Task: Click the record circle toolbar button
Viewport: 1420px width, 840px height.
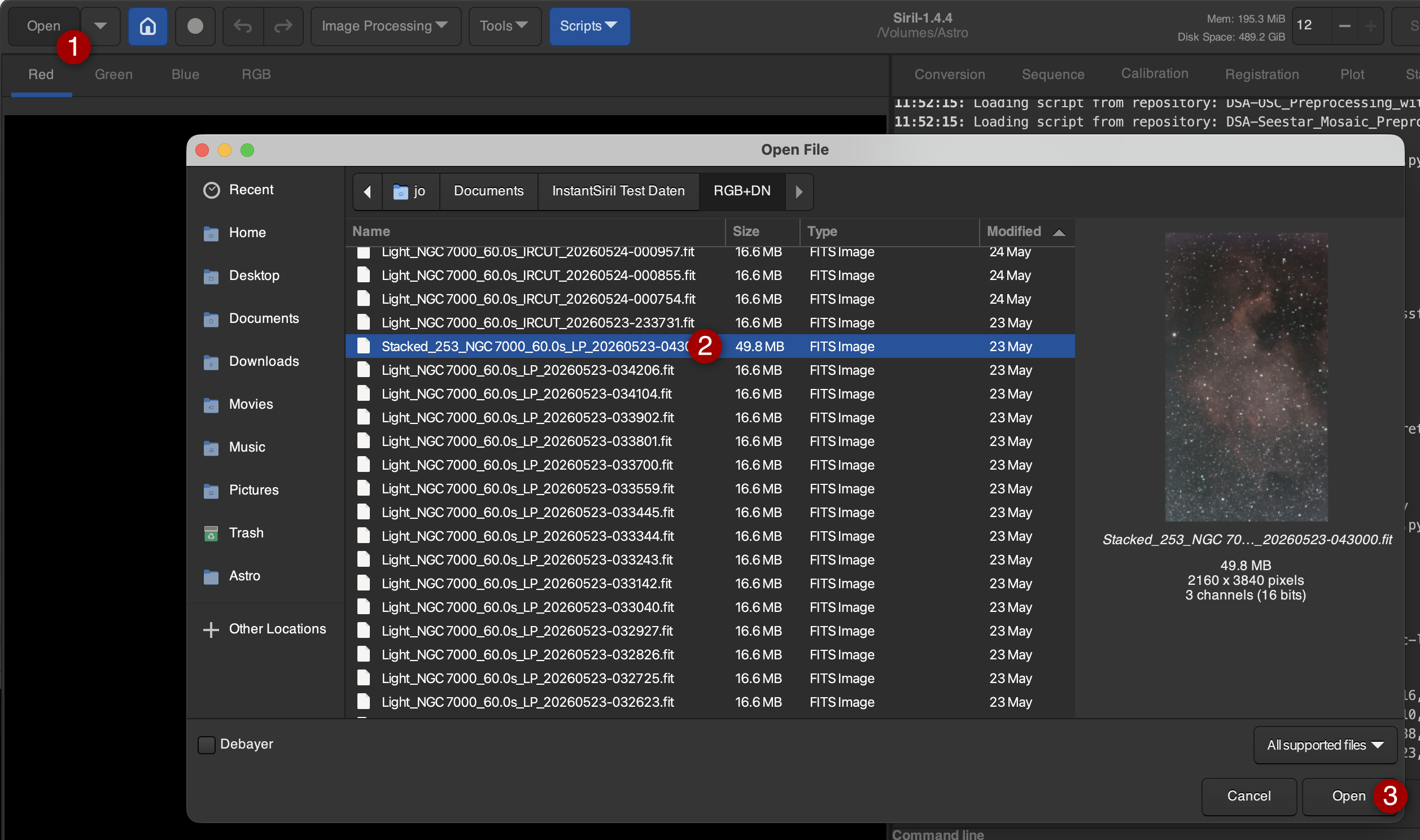Action: coord(195,26)
